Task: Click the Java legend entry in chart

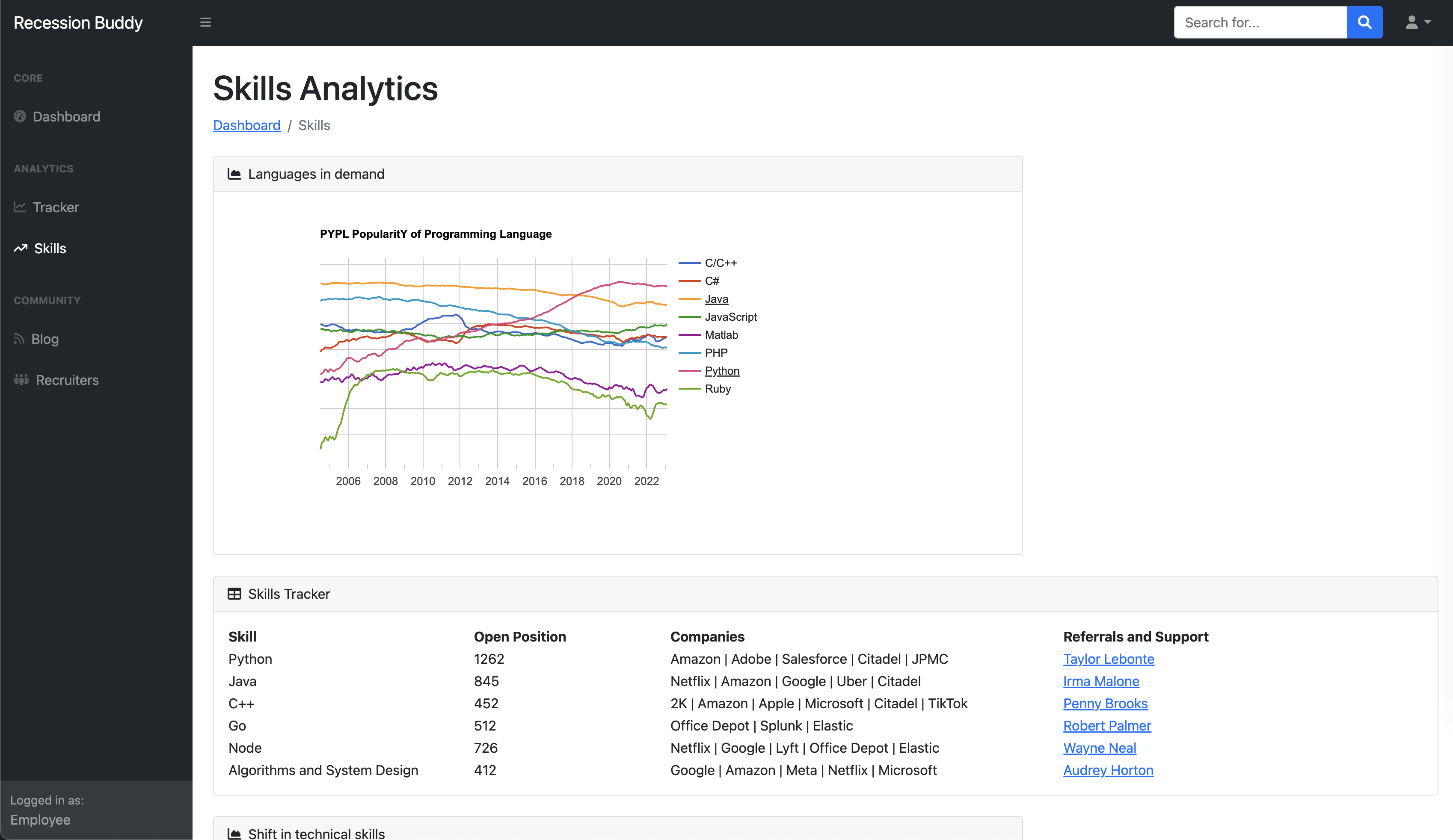Action: 716,299
